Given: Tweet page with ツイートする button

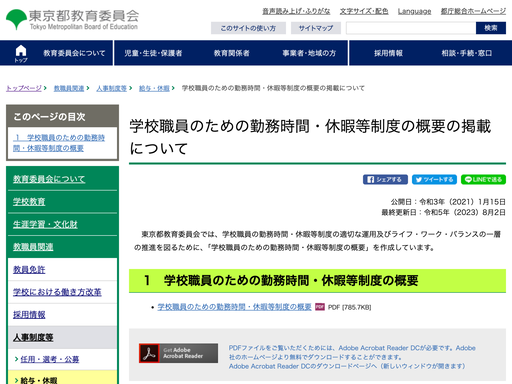Looking at the screenshot, I should click(x=435, y=180).
